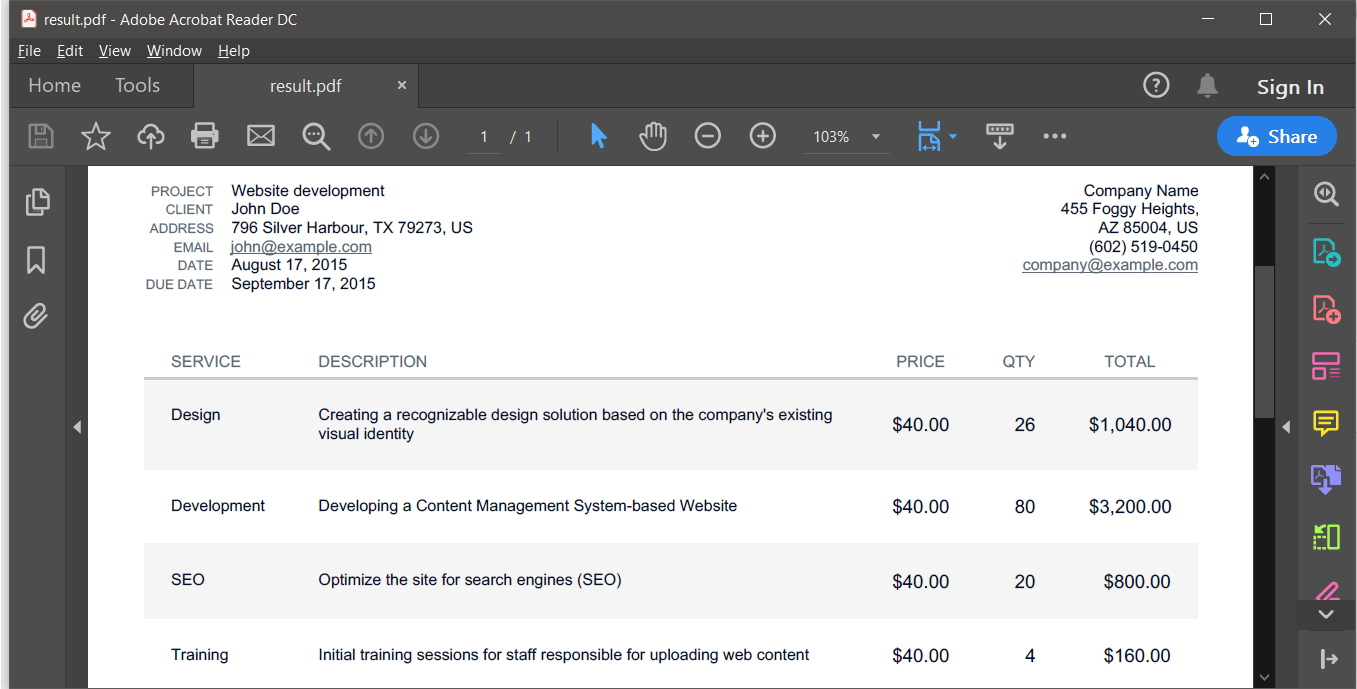Viewport: 1357px width, 689px height.
Task: Open the Export PDF tool
Action: 1326,252
